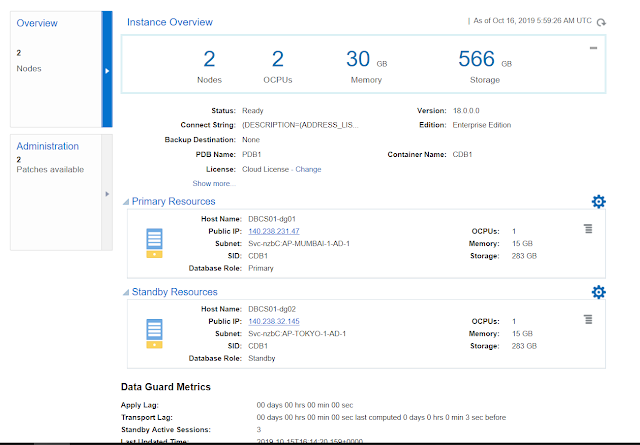Click the truncated Connect String value
This screenshot has width=640, height=445.
[x=300, y=125]
